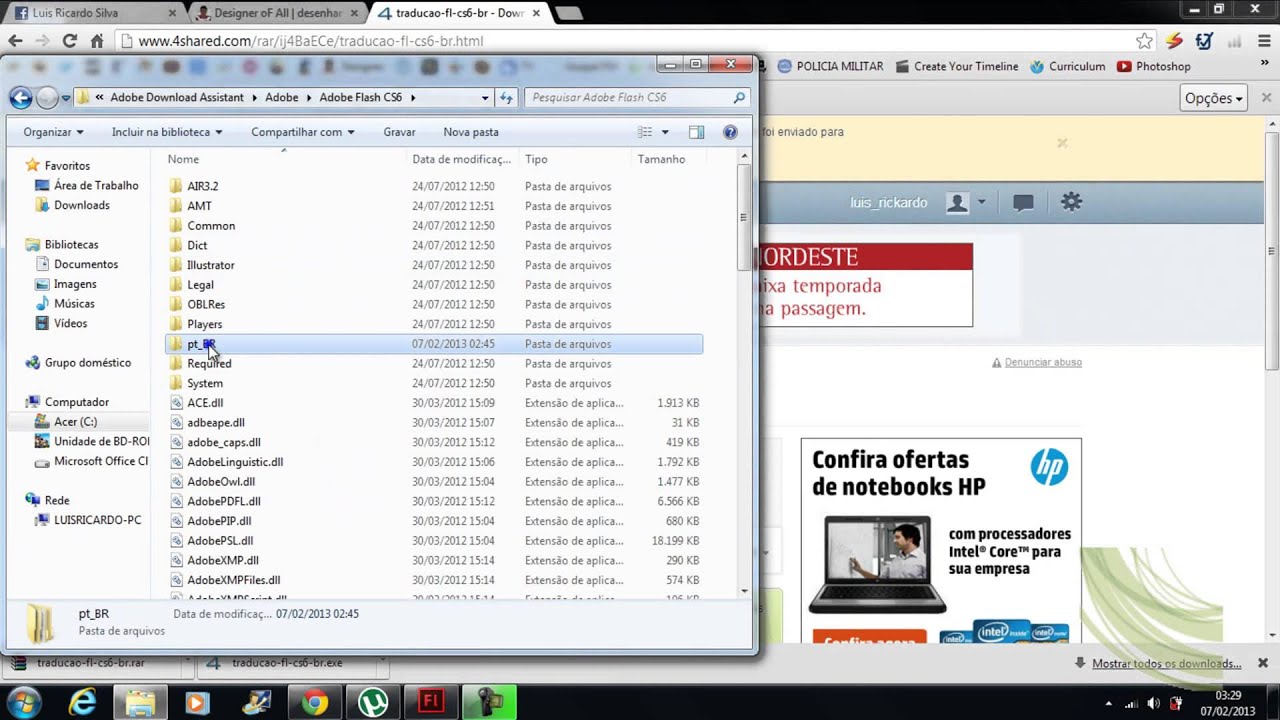
Task: Click the 4shared messages chat icon
Action: coord(1023,203)
